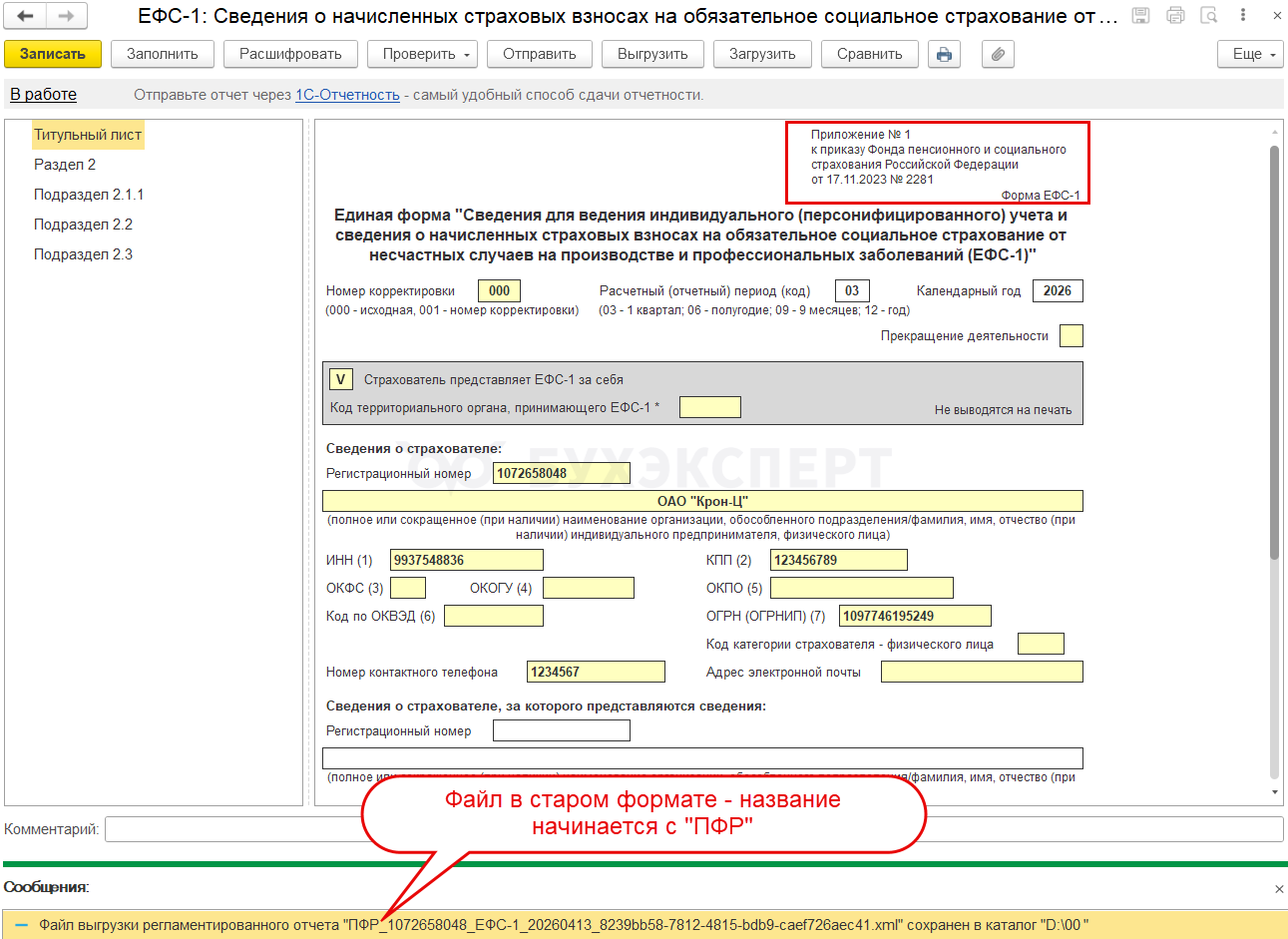Close the messages panel
Viewport: 1288px width, 939px height.
[1279, 888]
